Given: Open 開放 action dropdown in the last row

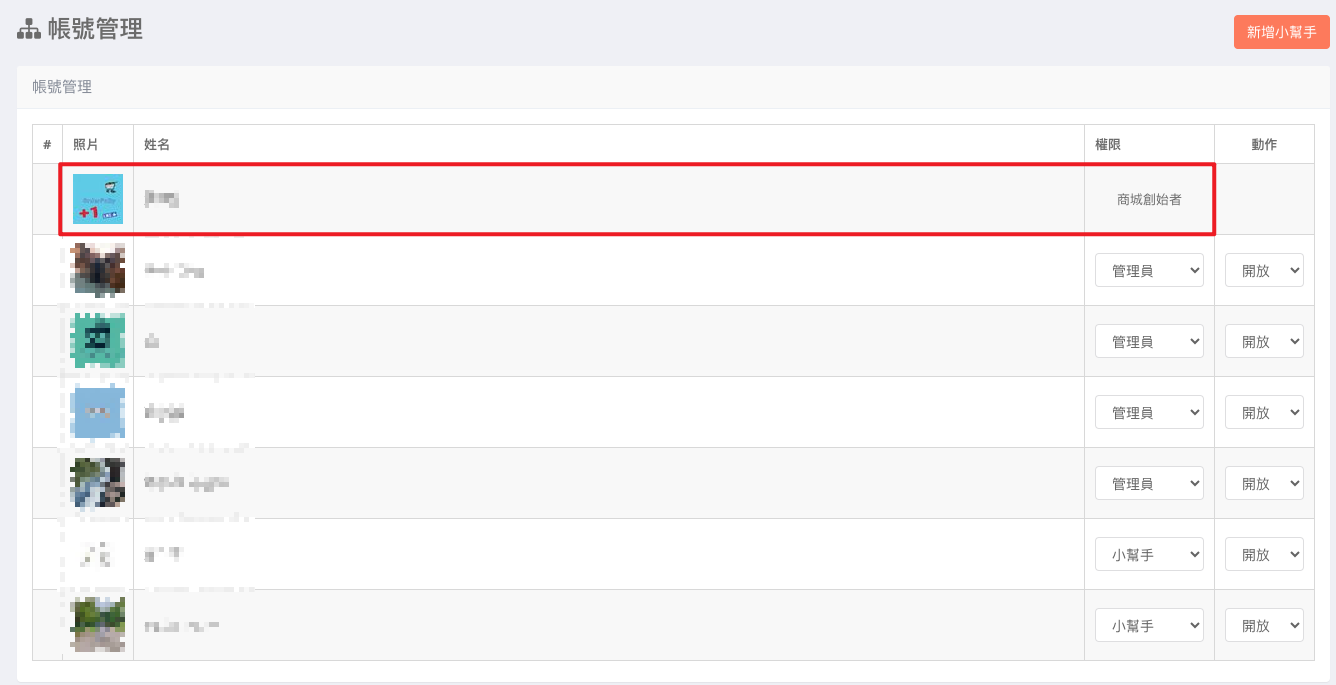Looking at the screenshot, I should 1264,626.
